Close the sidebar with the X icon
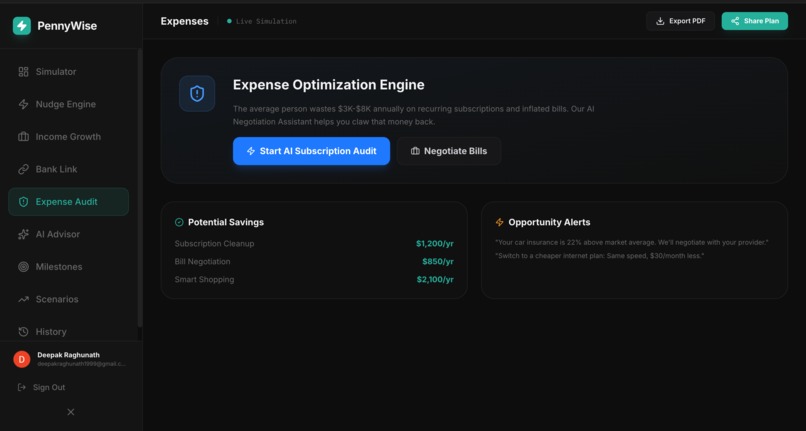This screenshot has height=431, width=806. click(71, 412)
